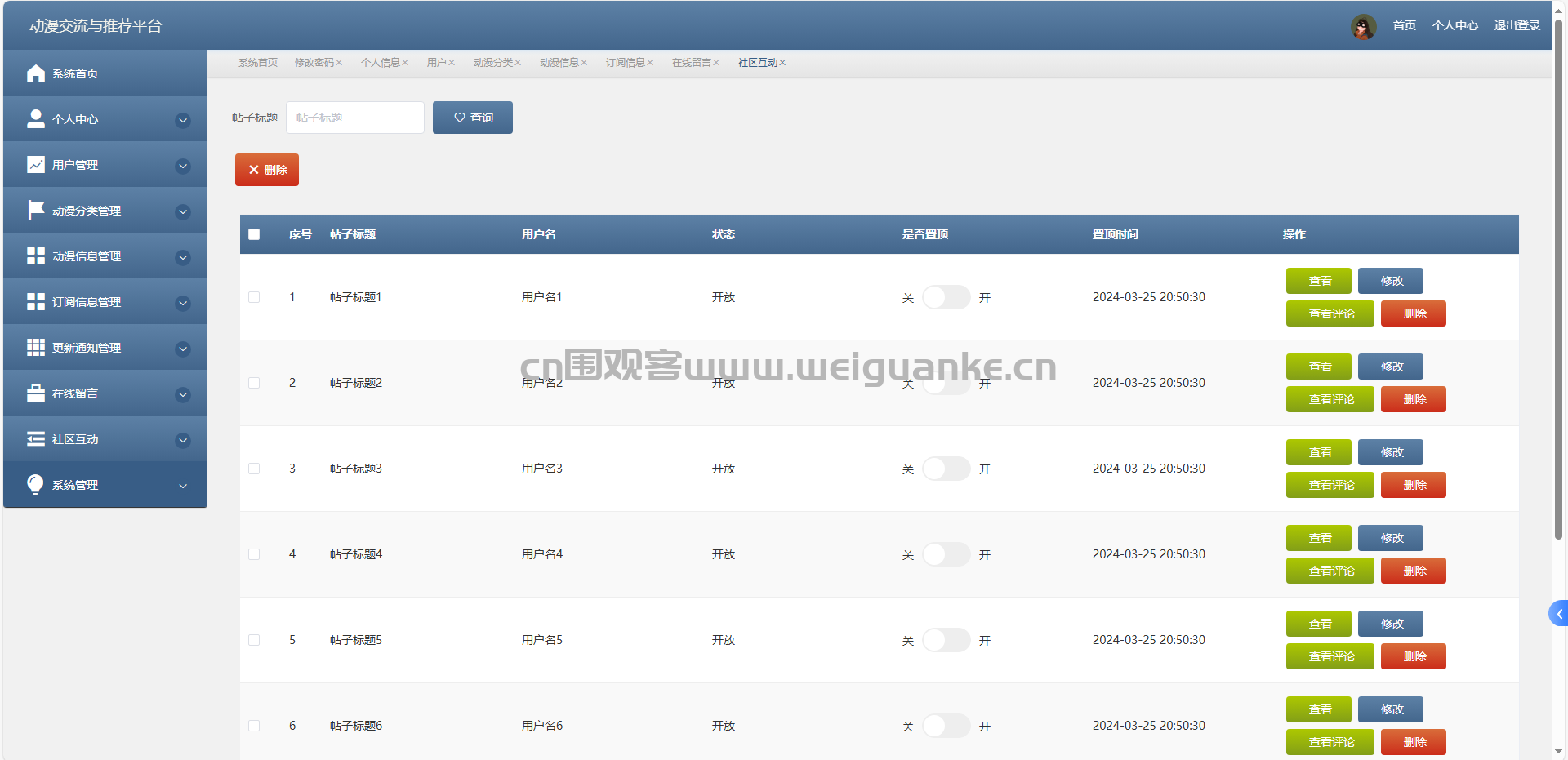This screenshot has height=760, width=1568.
Task: Close the 用户 tab
Action: [x=452, y=63]
